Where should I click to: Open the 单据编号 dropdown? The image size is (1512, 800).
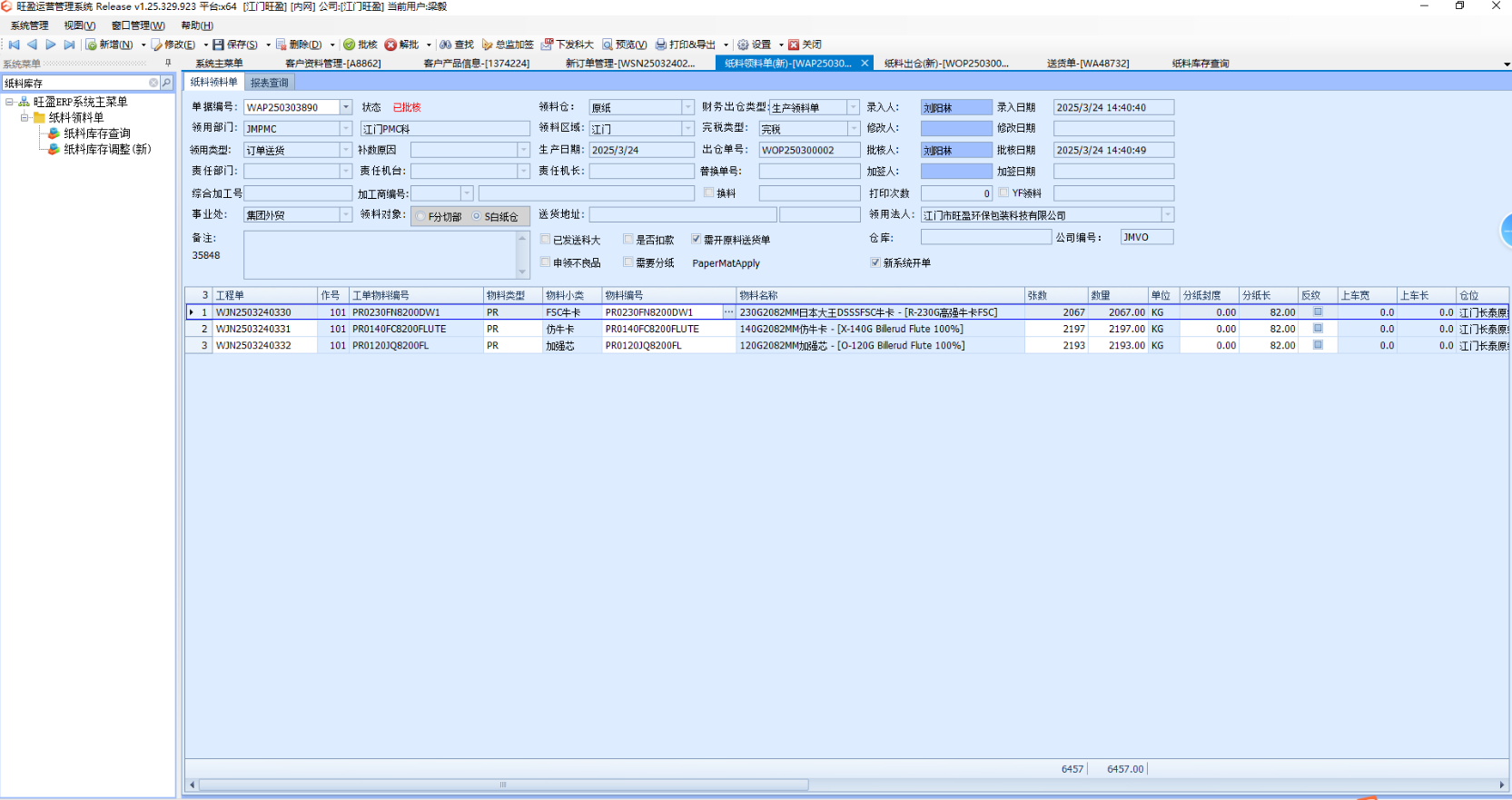click(346, 107)
